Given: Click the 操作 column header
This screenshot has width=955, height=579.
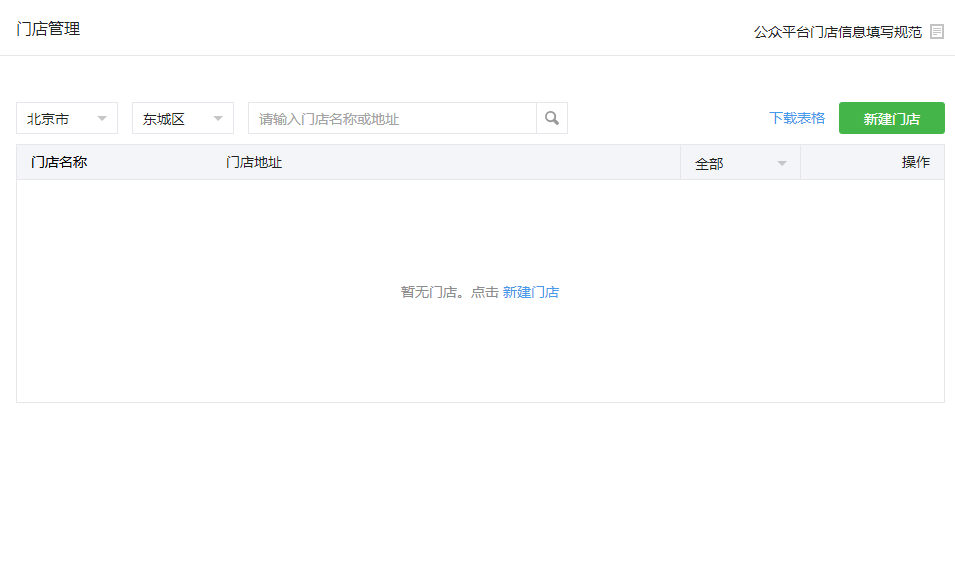Looking at the screenshot, I should tap(915, 162).
